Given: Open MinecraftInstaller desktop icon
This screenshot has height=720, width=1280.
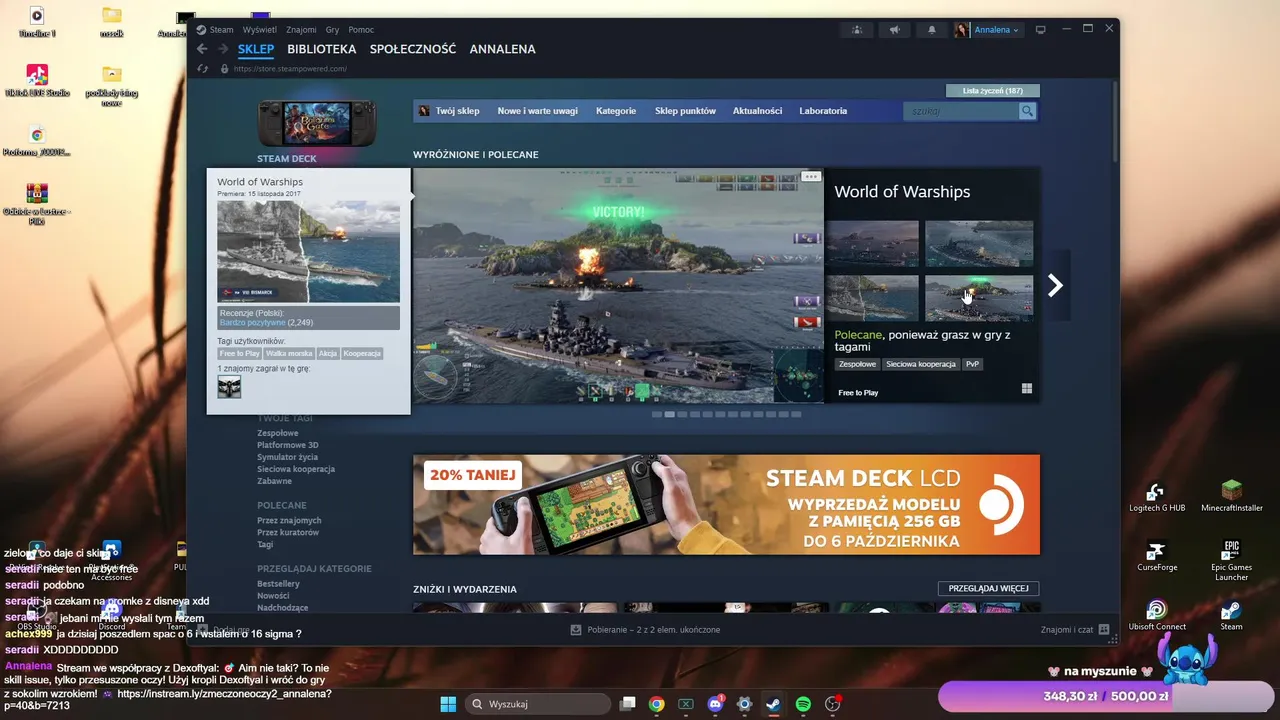Looking at the screenshot, I should [1232, 497].
